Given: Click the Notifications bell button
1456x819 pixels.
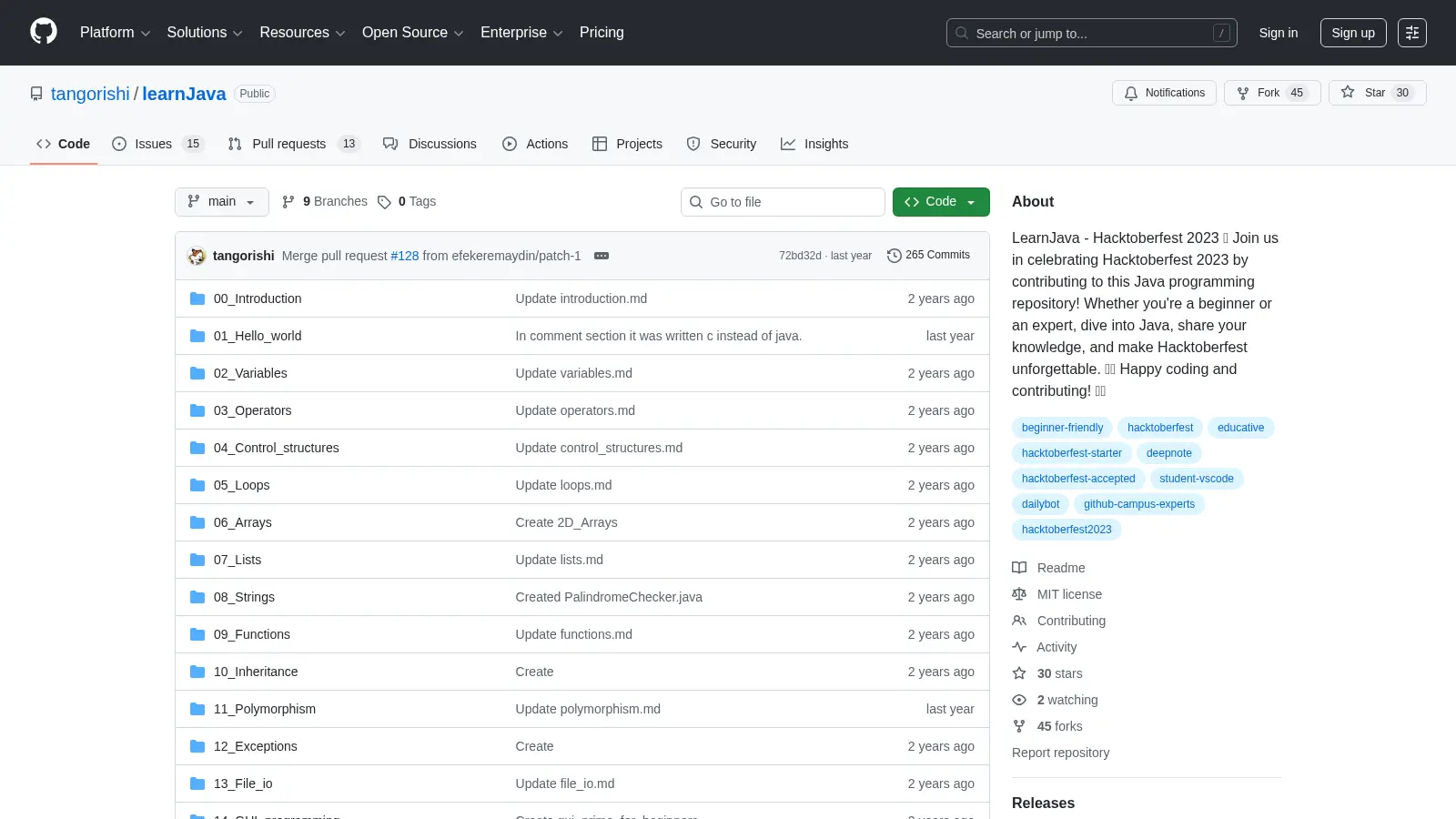Looking at the screenshot, I should [x=1164, y=93].
